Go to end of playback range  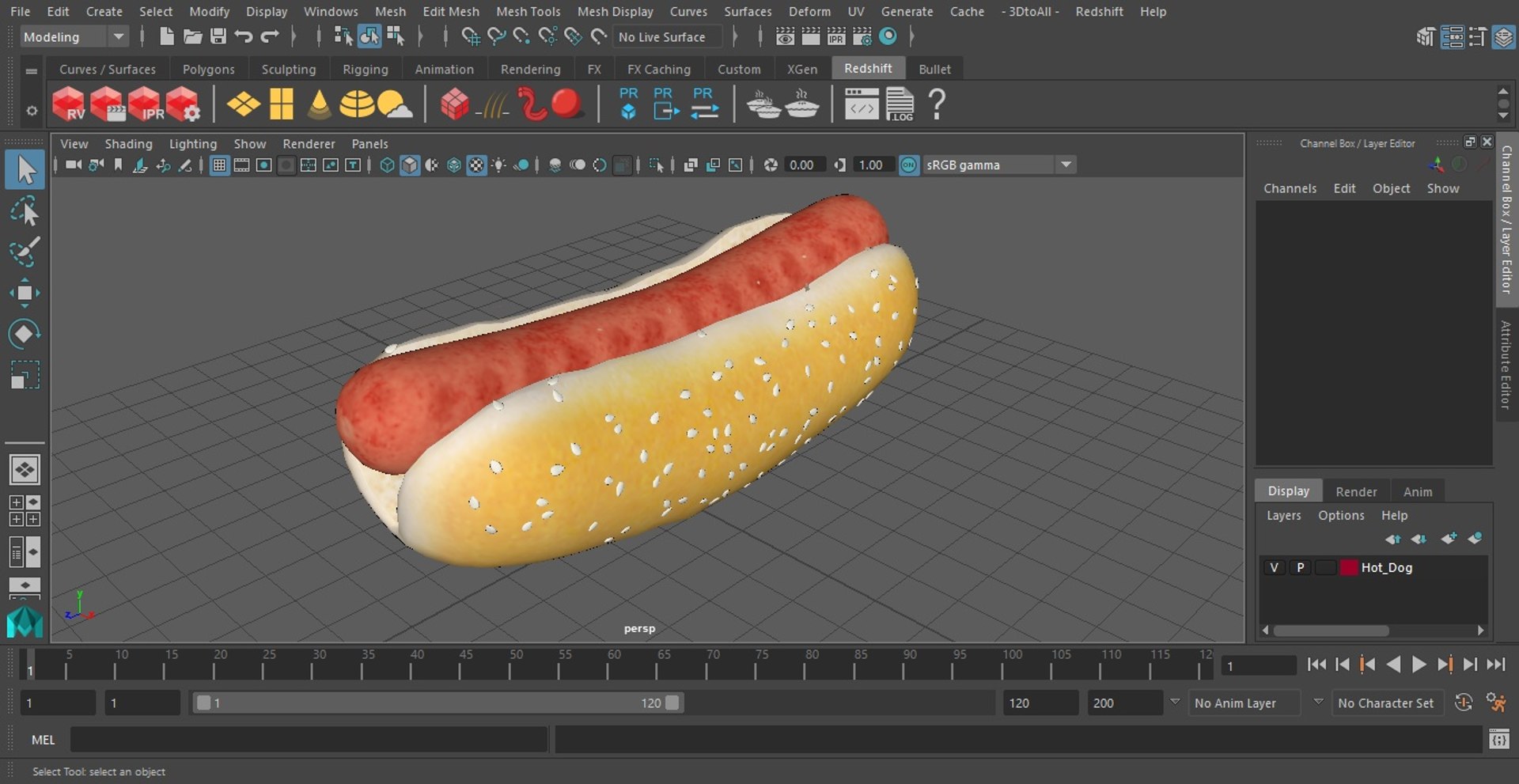[1496, 665]
